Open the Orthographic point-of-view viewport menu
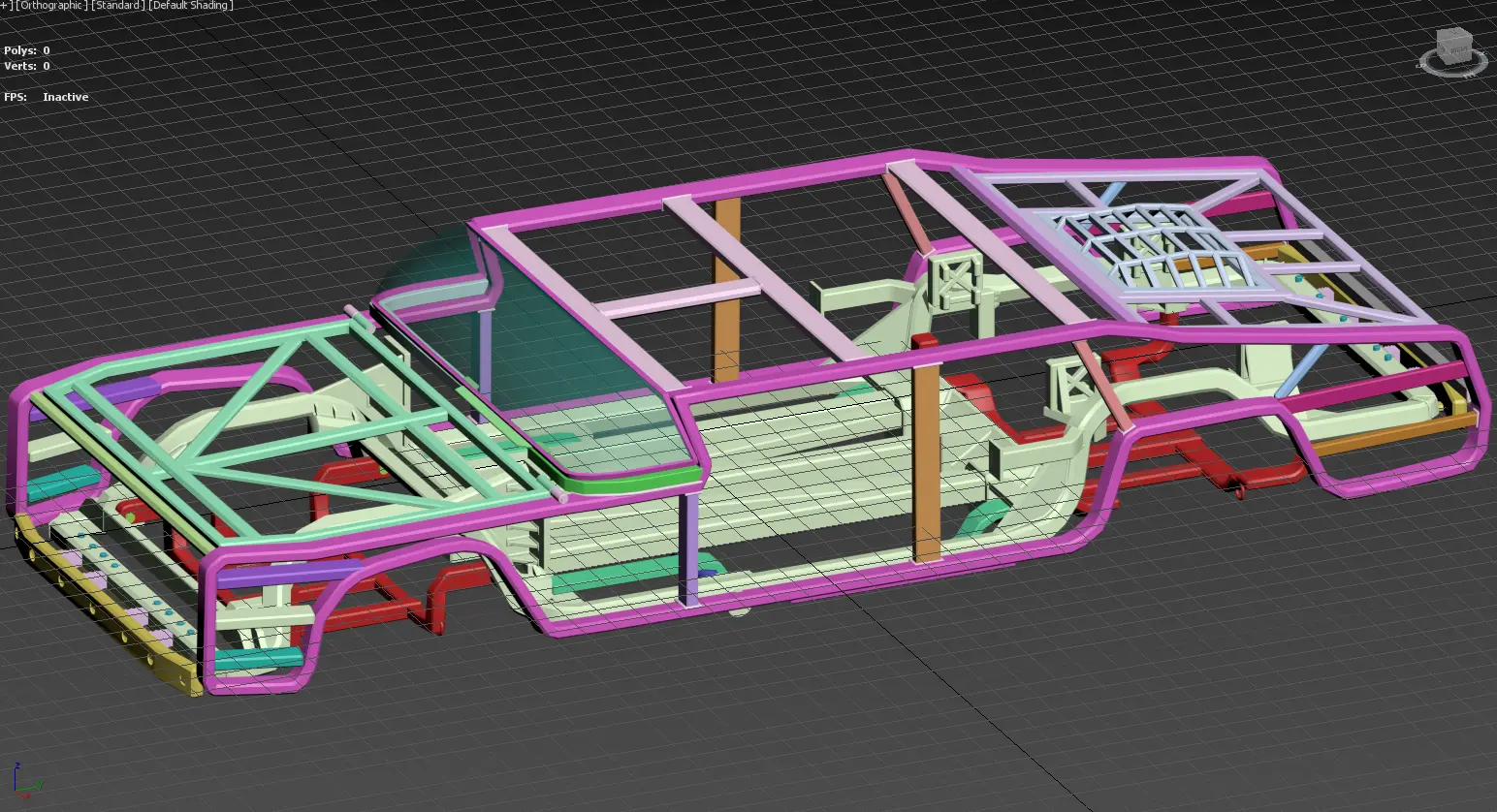The width and height of the screenshot is (1497, 812). pyautogui.click(x=50, y=6)
